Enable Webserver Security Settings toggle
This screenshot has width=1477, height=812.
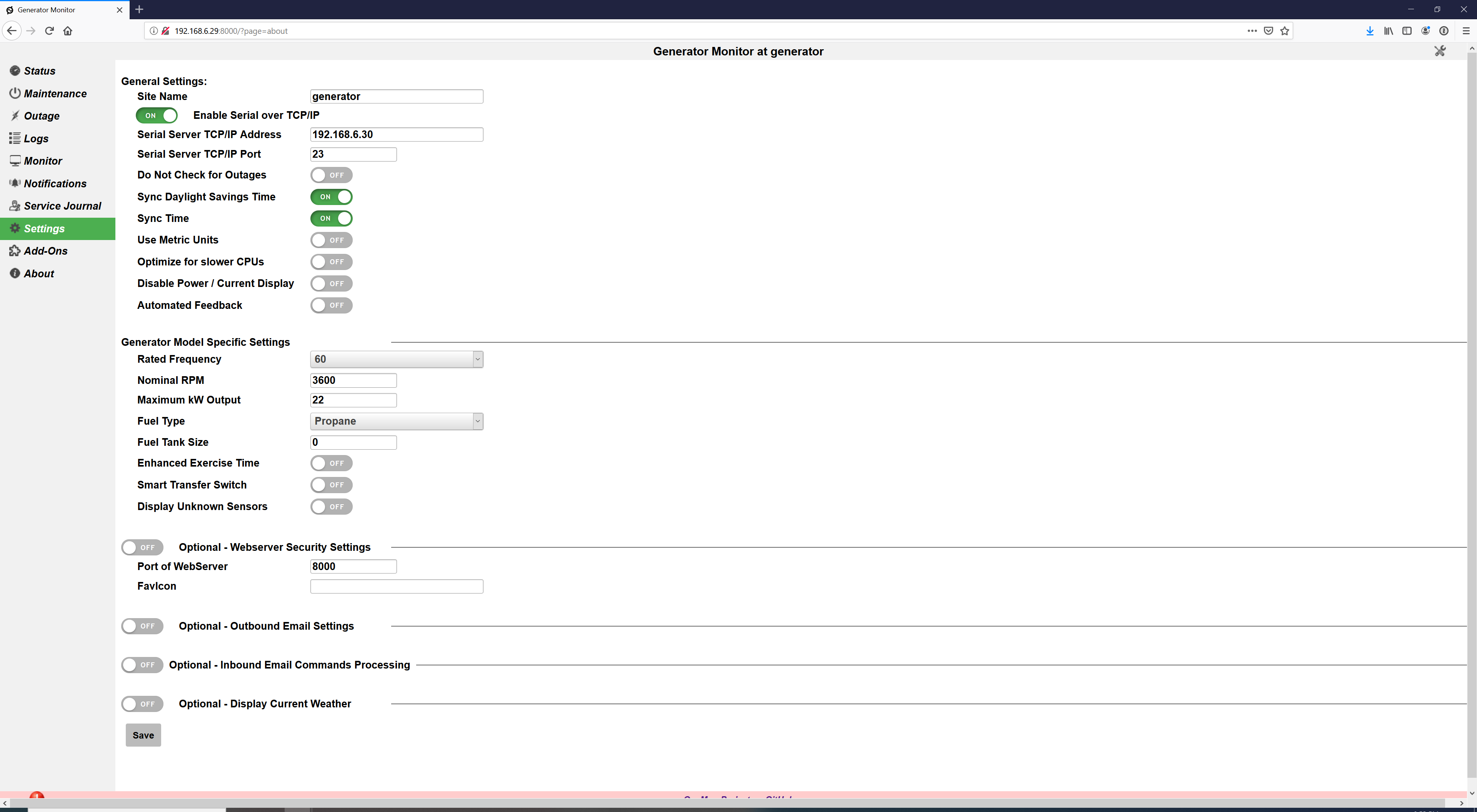point(142,547)
